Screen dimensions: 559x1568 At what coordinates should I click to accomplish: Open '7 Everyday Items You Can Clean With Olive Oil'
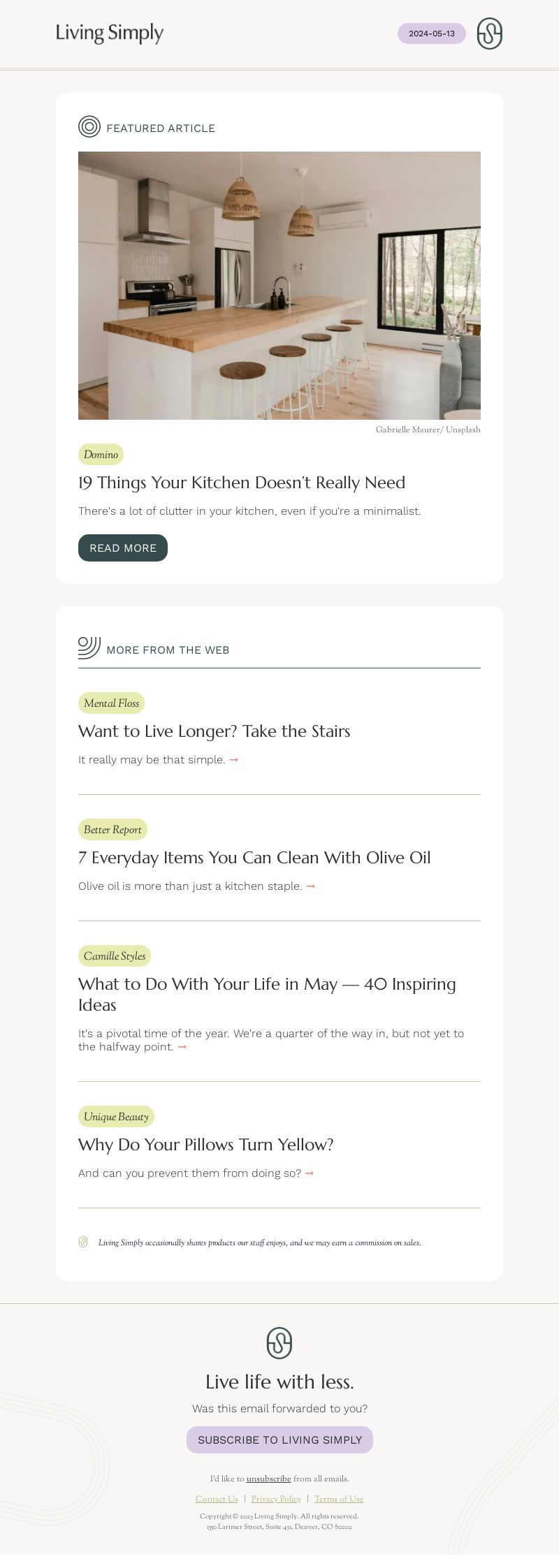254,858
